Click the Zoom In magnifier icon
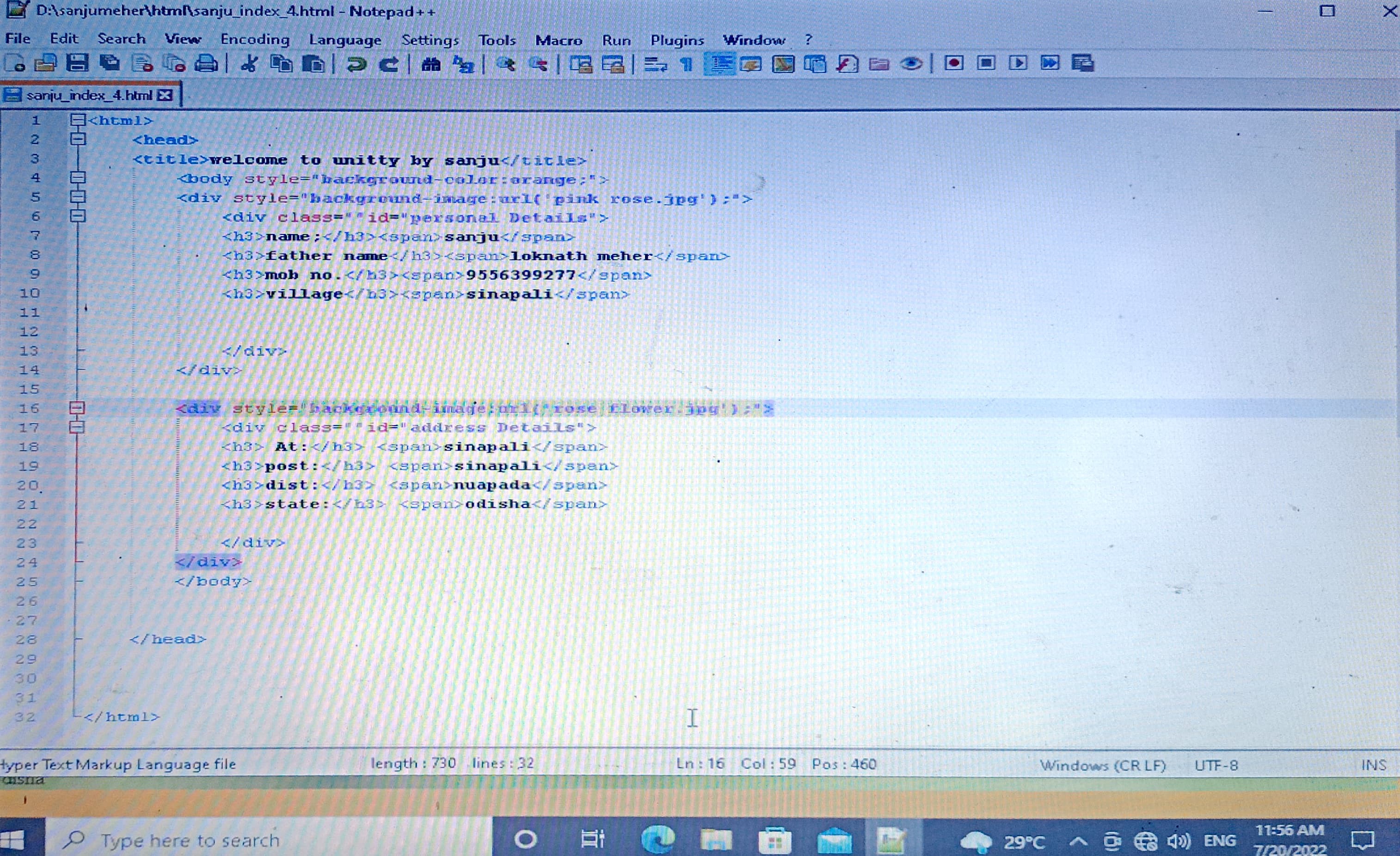Image resolution: width=1400 pixels, height=856 pixels. (x=505, y=64)
